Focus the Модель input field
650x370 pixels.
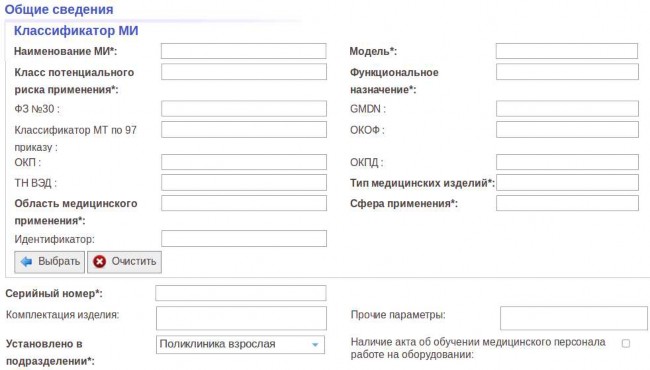(567, 51)
